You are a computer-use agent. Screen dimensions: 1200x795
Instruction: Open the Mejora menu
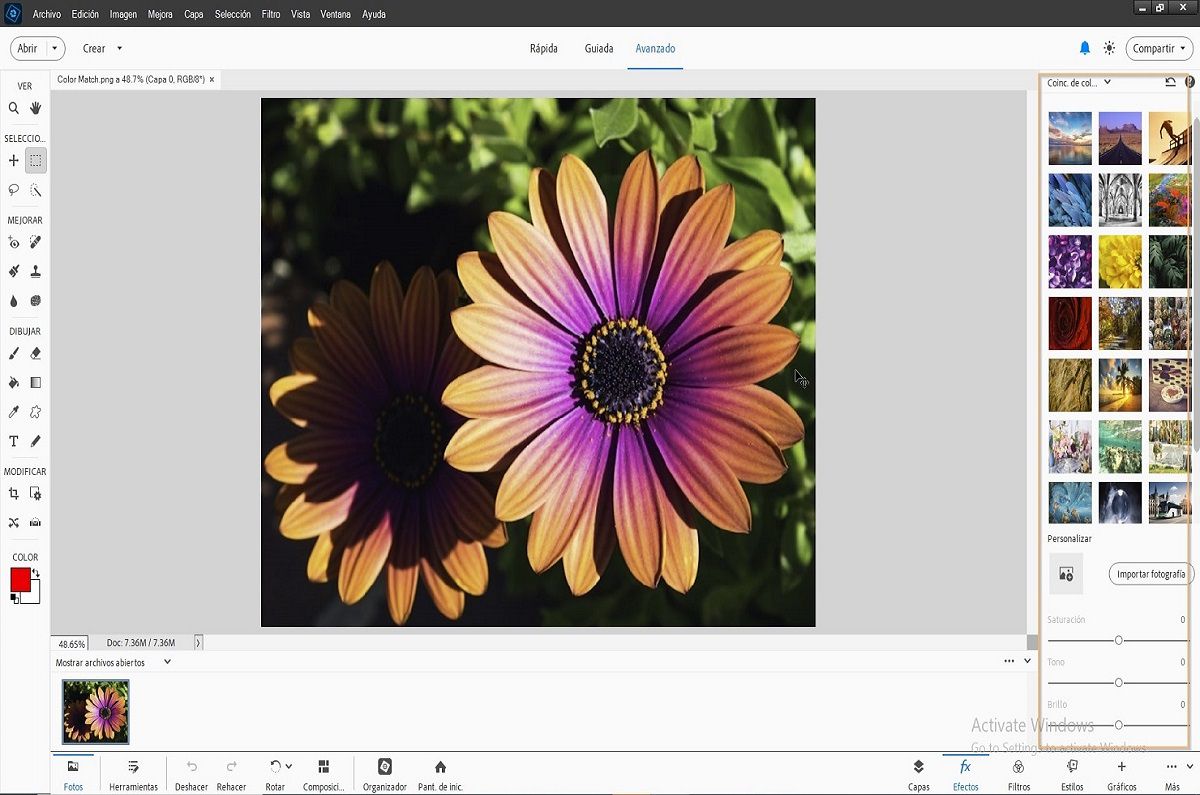(x=160, y=15)
